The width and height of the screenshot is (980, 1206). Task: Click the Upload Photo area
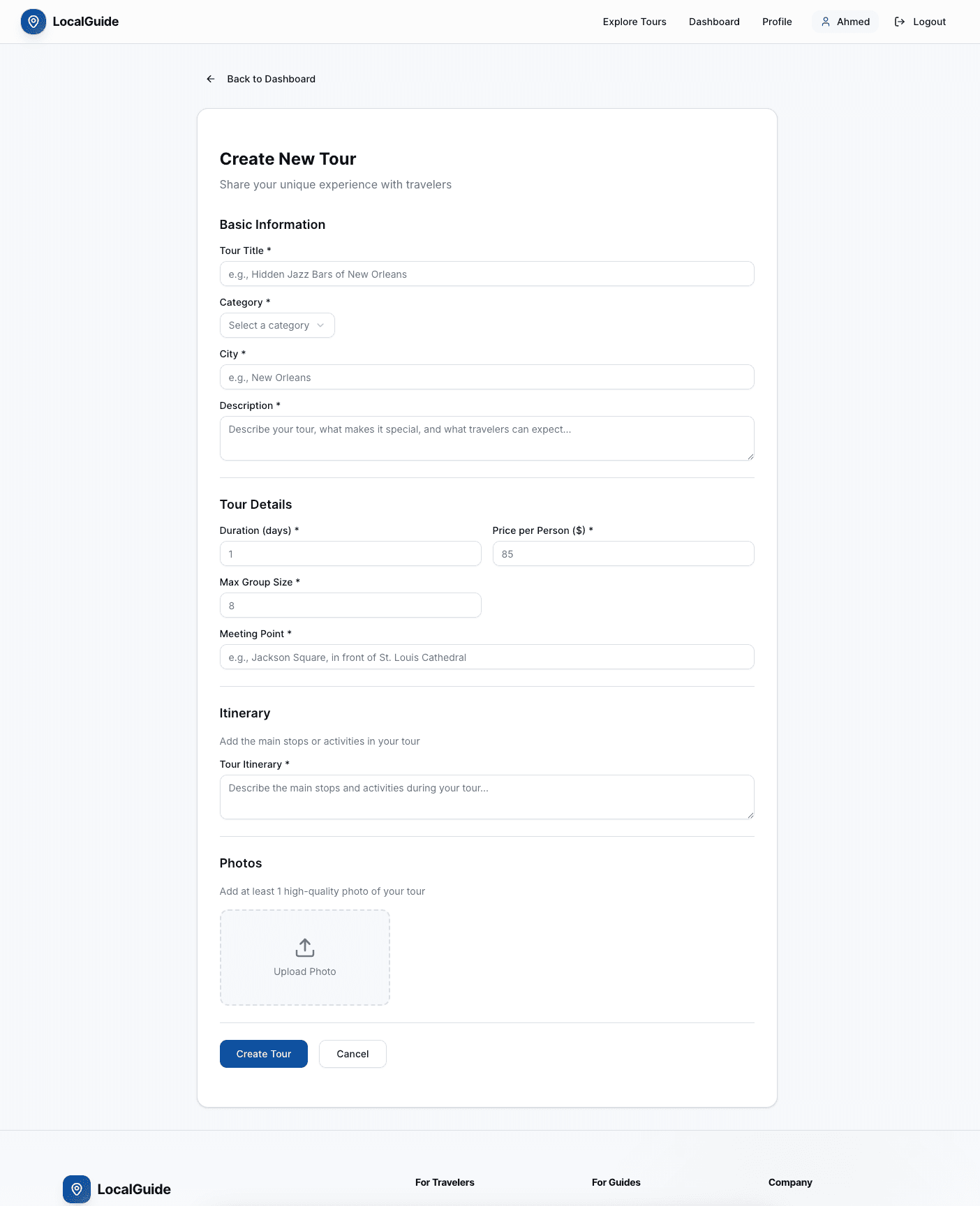pyautogui.click(x=304, y=957)
